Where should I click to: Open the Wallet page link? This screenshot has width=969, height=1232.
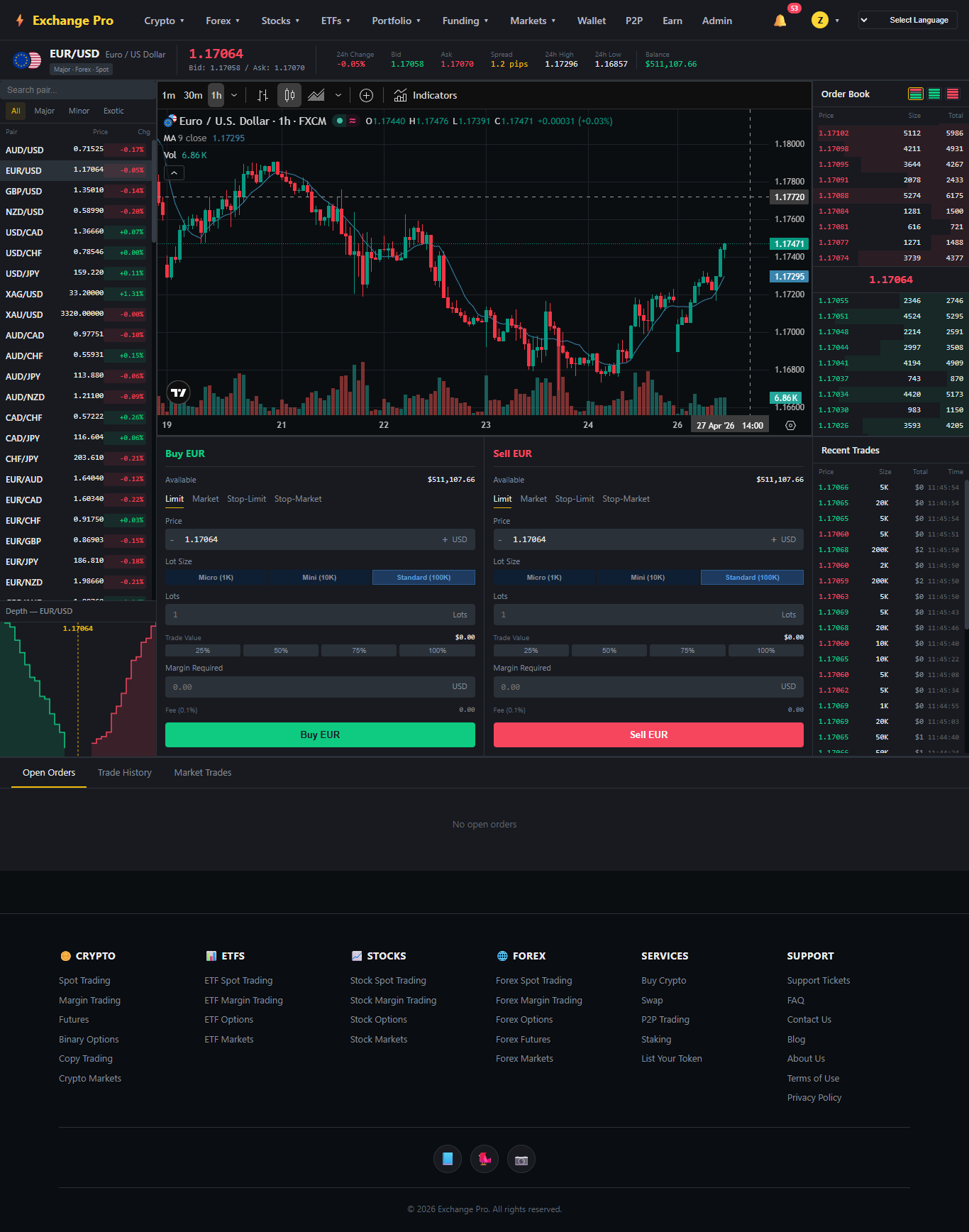(x=592, y=21)
